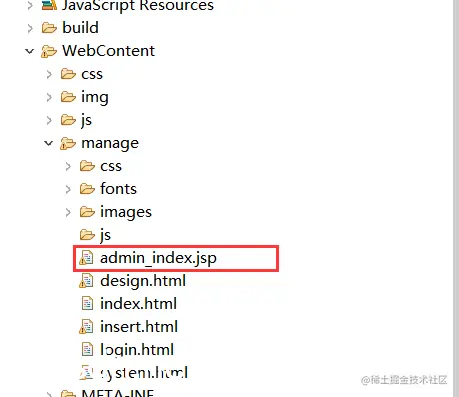Click the vertical scrollbar of the project tree
The height and width of the screenshot is (397, 459).
(x=456, y=198)
